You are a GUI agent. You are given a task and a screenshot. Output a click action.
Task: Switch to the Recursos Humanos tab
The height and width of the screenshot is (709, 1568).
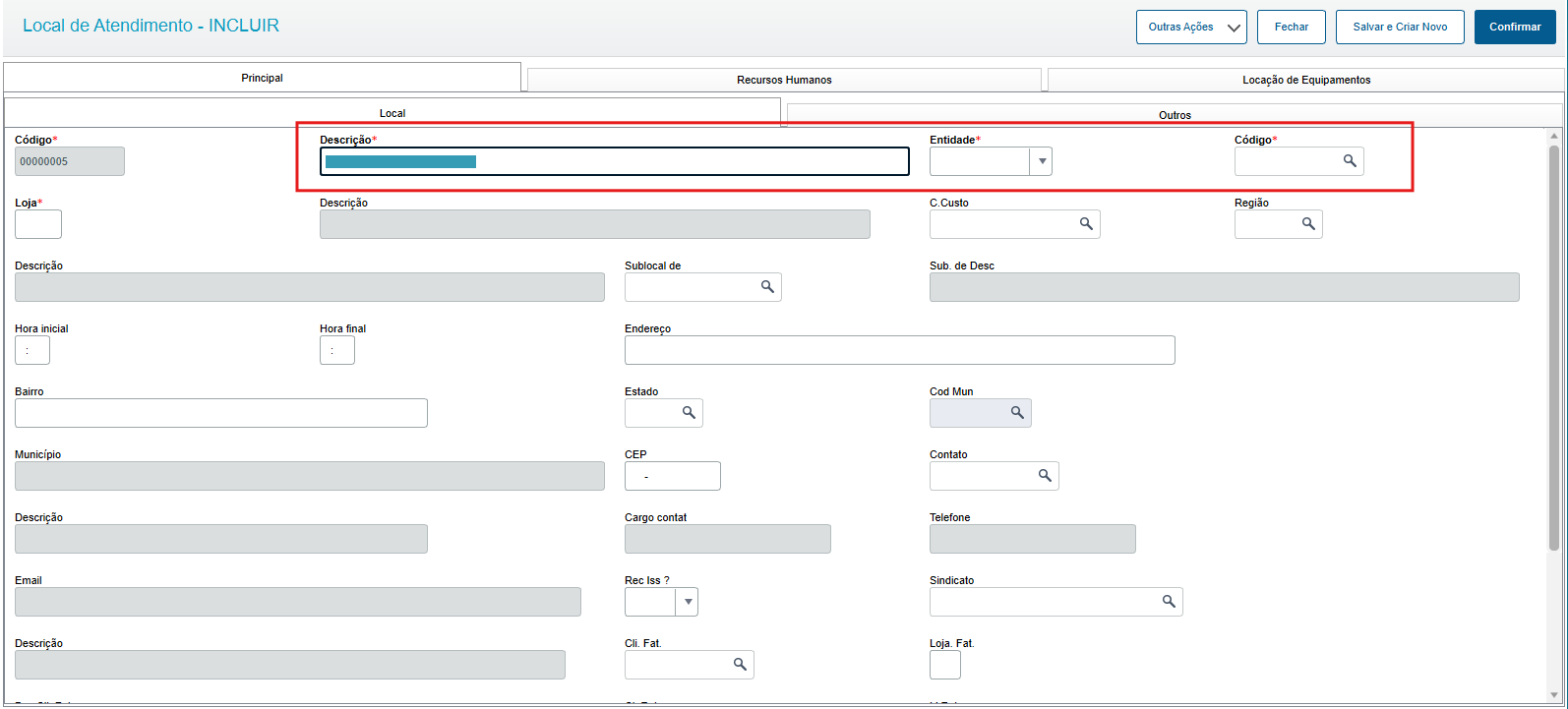[x=784, y=80]
